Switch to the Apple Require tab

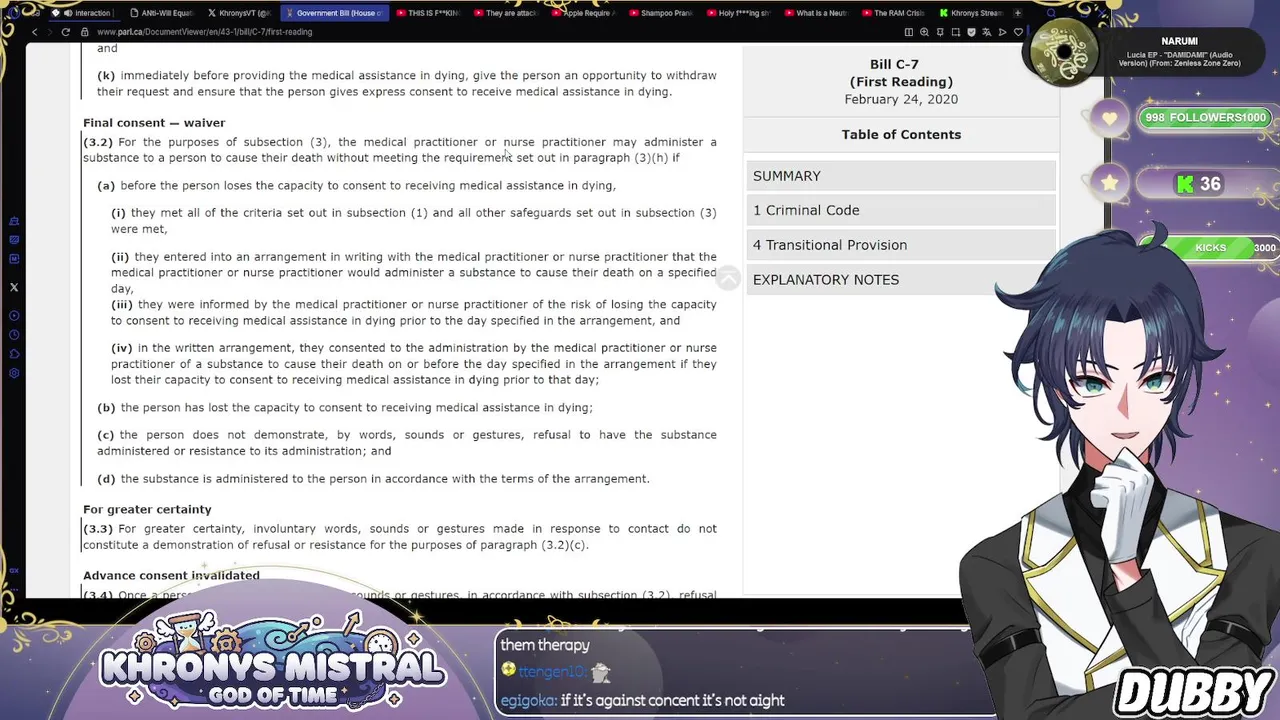click(x=583, y=13)
